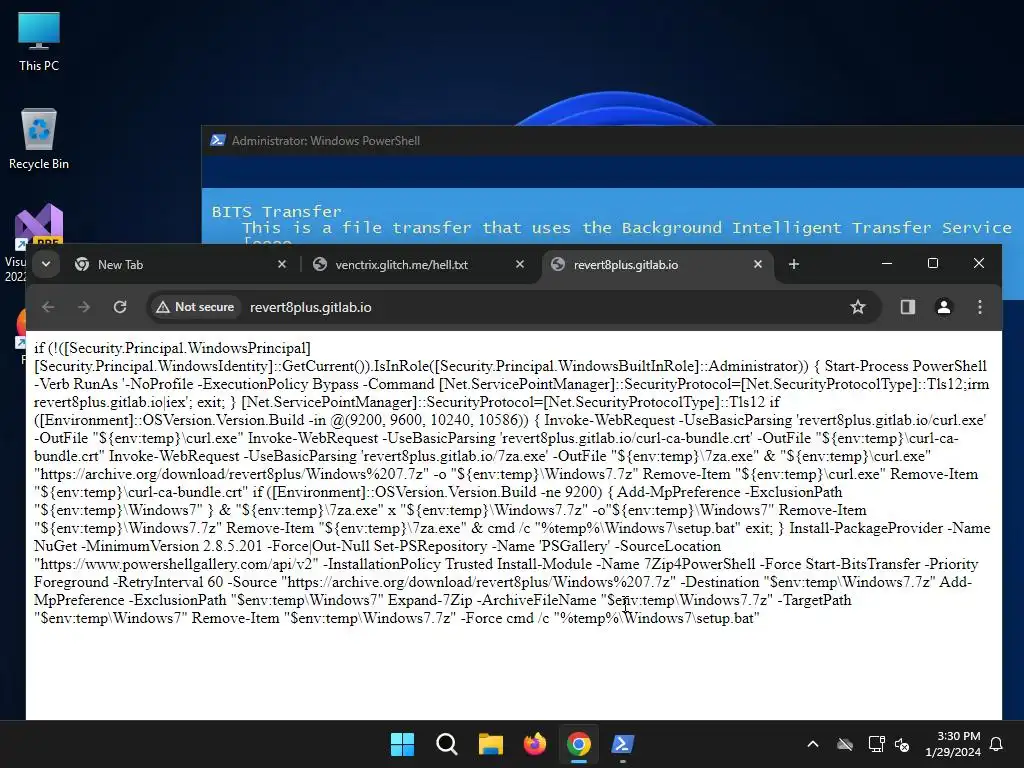Close the New Tab tab
This screenshot has width=1024, height=768.
281,264
